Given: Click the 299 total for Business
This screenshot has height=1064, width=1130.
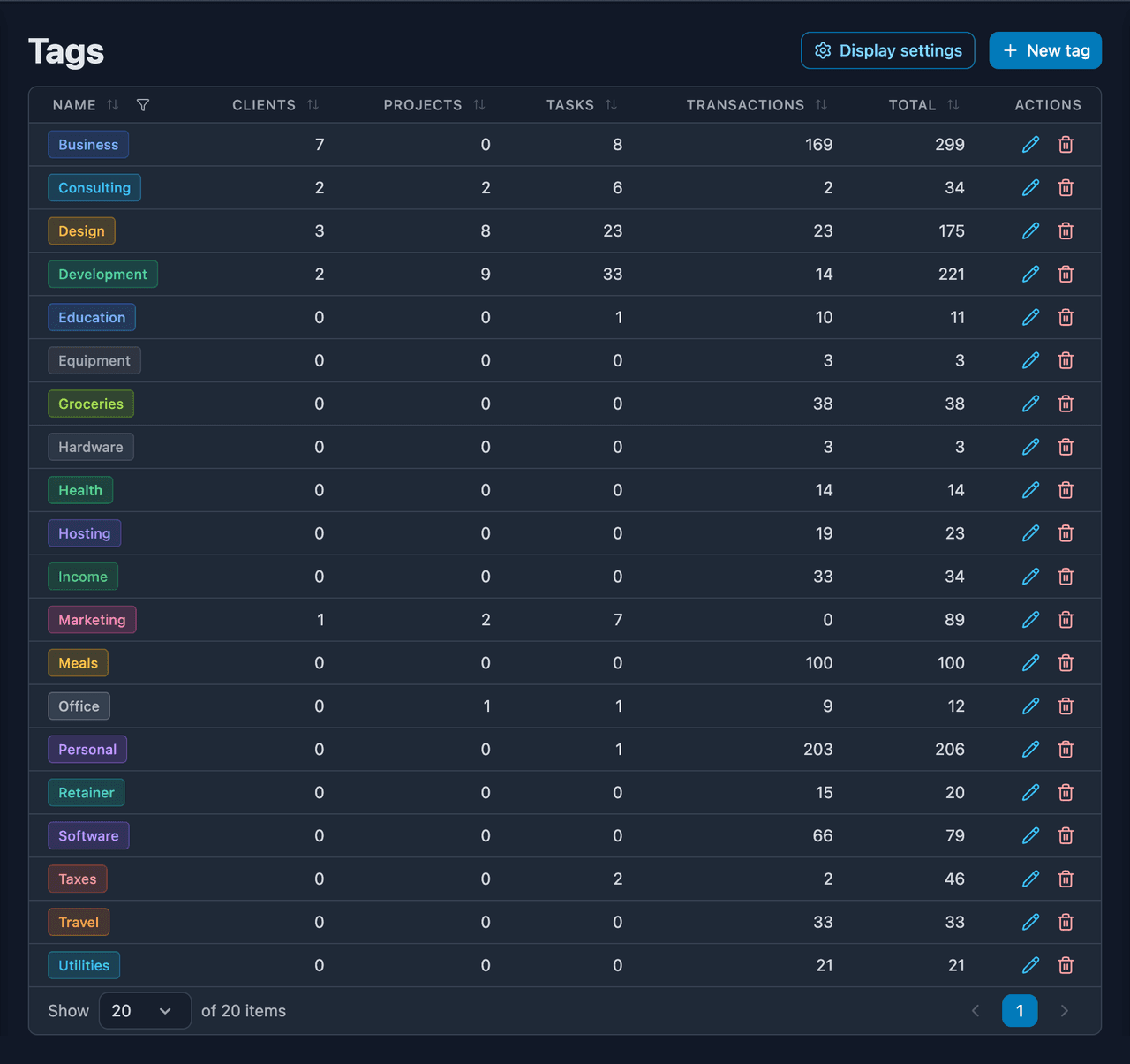Looking at the screenshot, I should pyautogui.click(x=950, y=145).
